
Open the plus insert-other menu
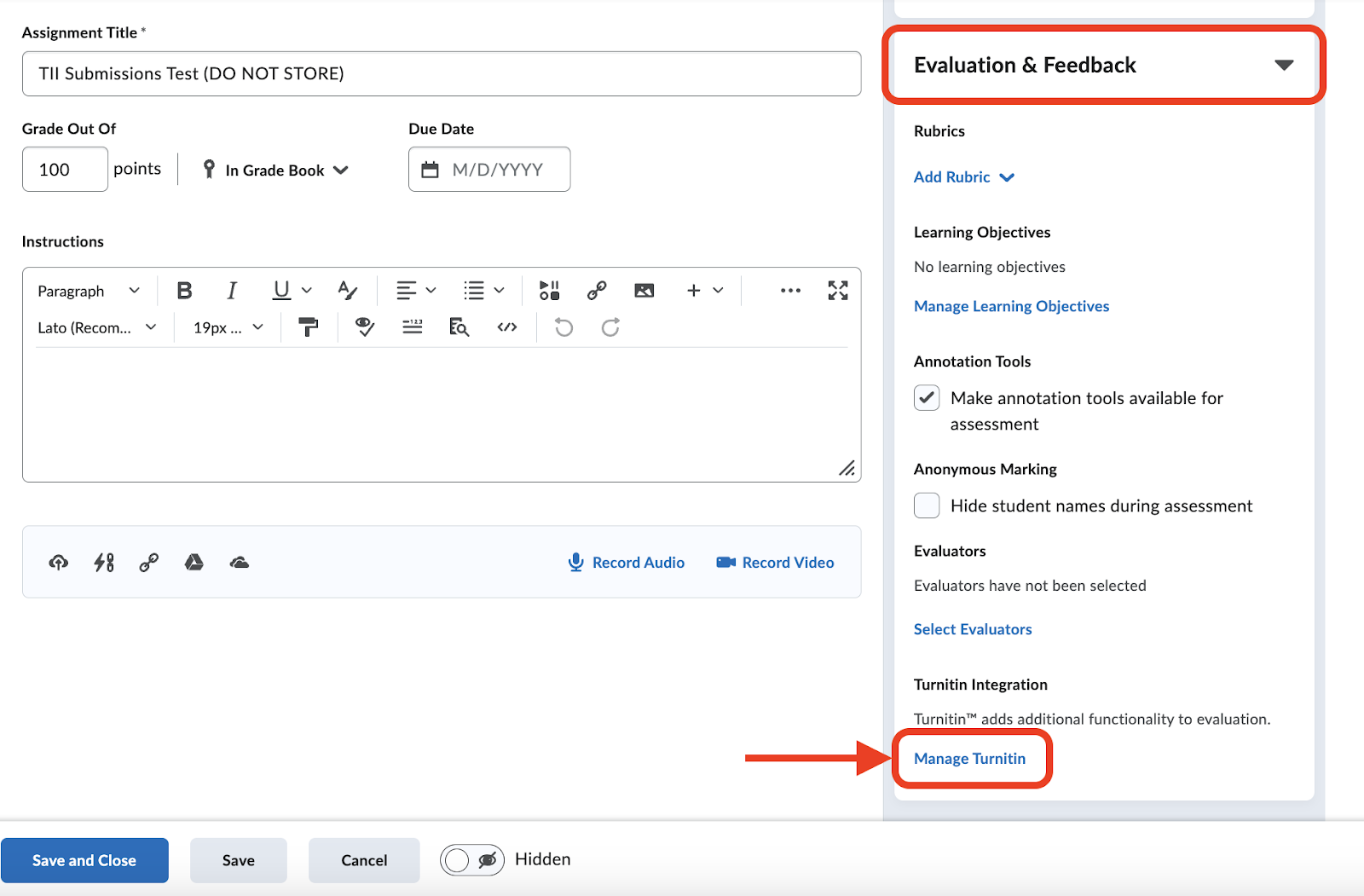coord(705,291)
